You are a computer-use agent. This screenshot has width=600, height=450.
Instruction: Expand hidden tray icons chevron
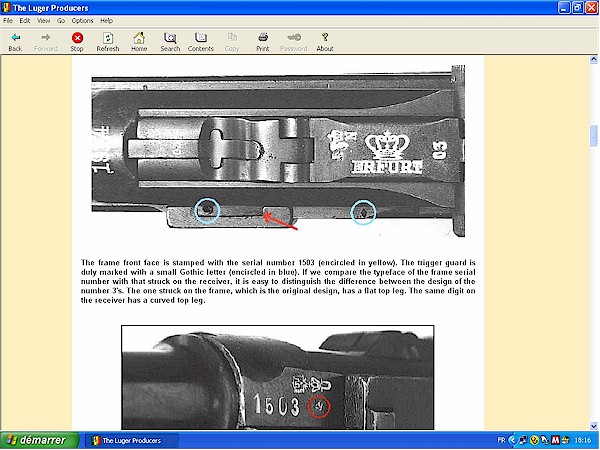click(513, 440)
